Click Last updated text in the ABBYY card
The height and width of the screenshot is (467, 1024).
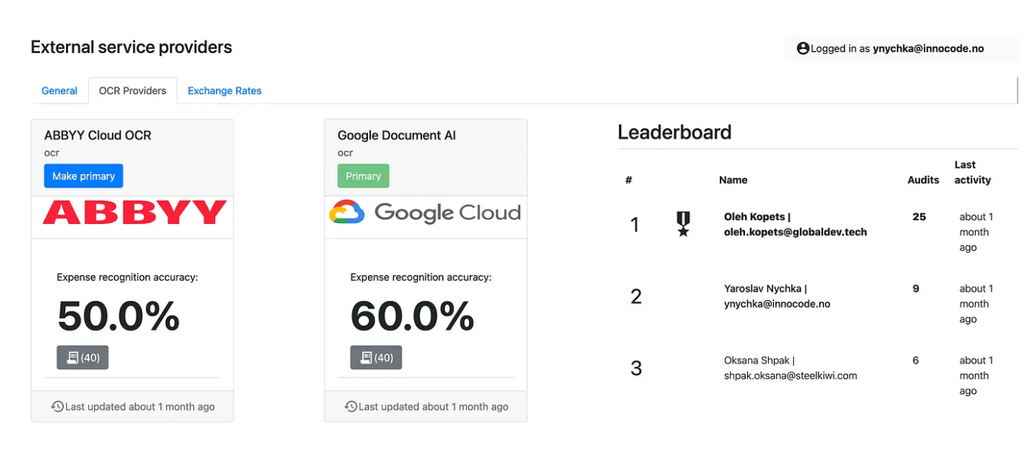140,406
